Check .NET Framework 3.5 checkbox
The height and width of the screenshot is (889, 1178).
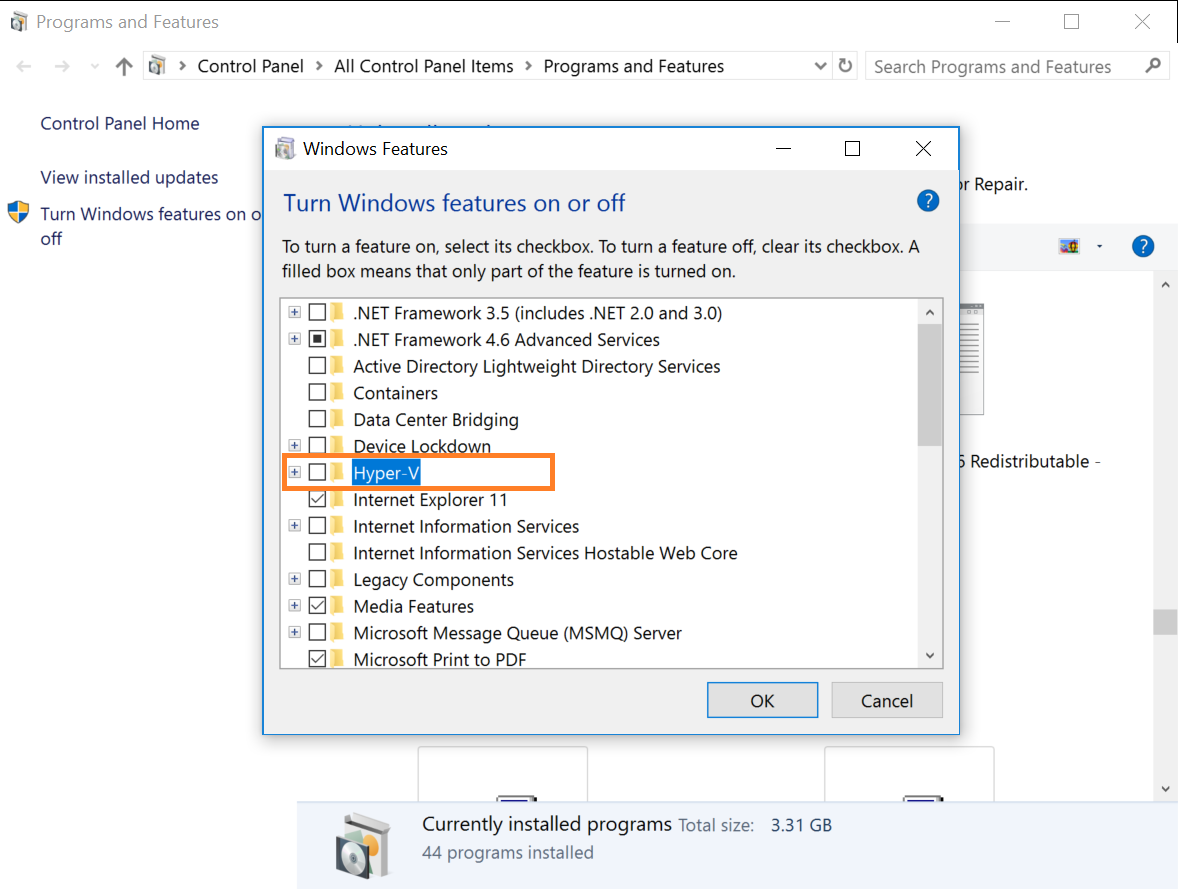(317, 312)
